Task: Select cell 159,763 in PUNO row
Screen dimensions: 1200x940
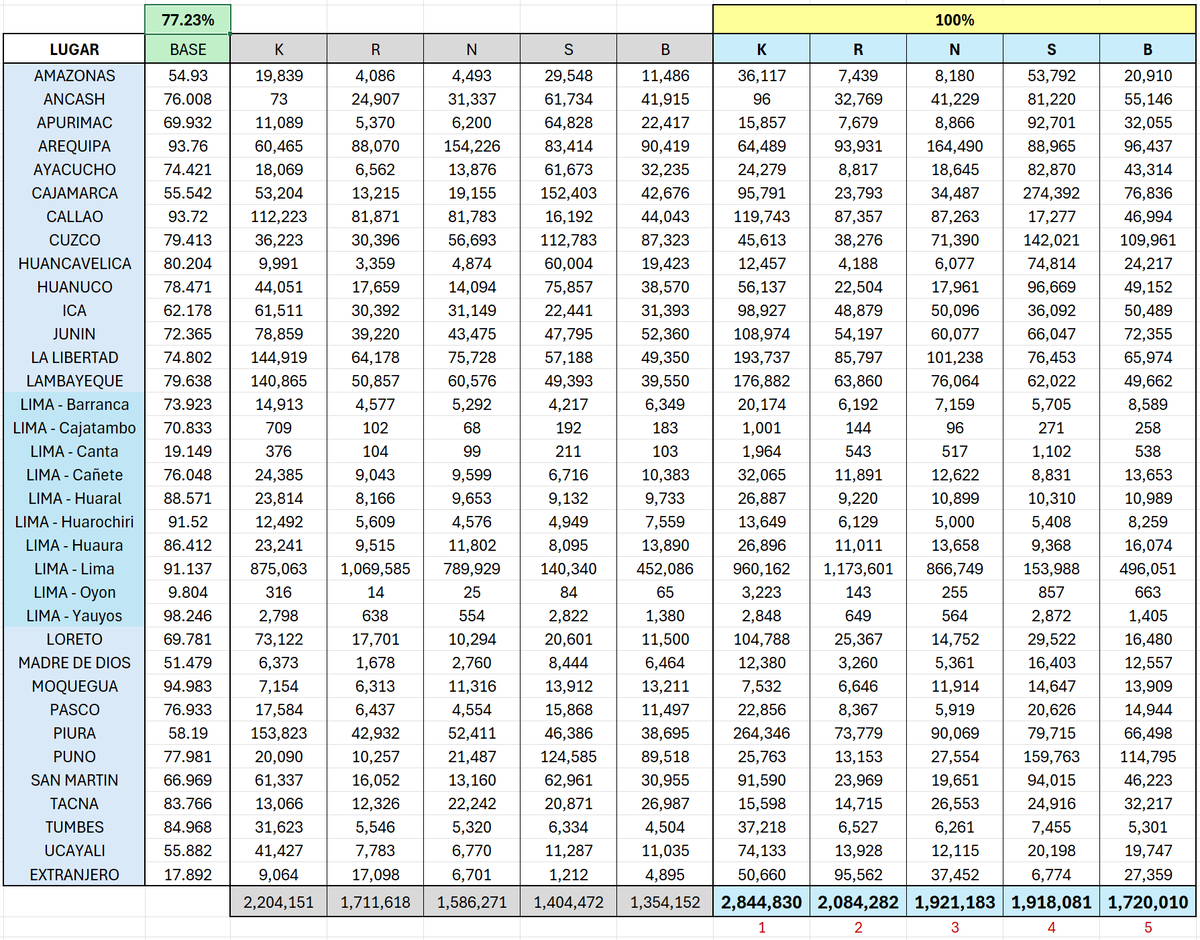Action: [x=1052, y=757]
